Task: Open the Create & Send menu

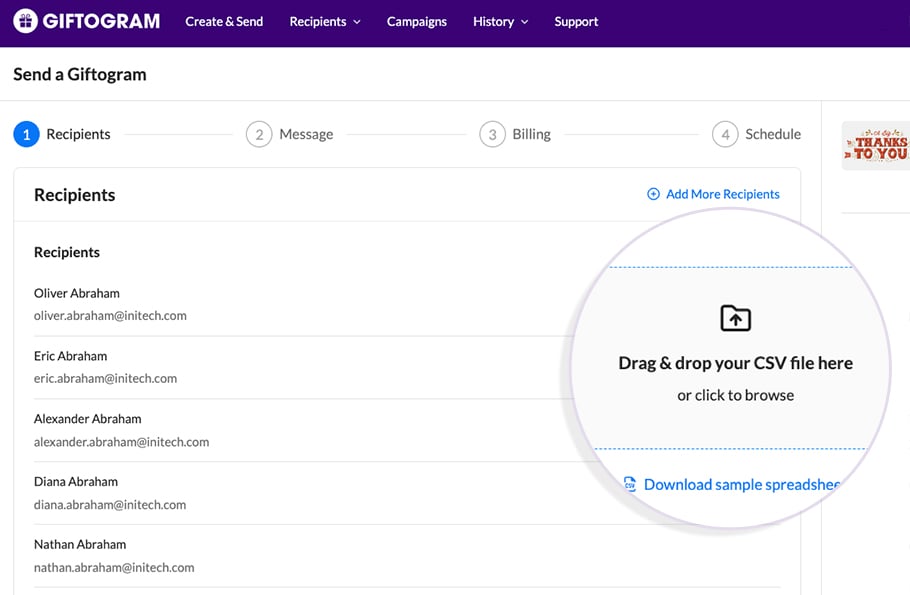Action: (x=224, y=21)
